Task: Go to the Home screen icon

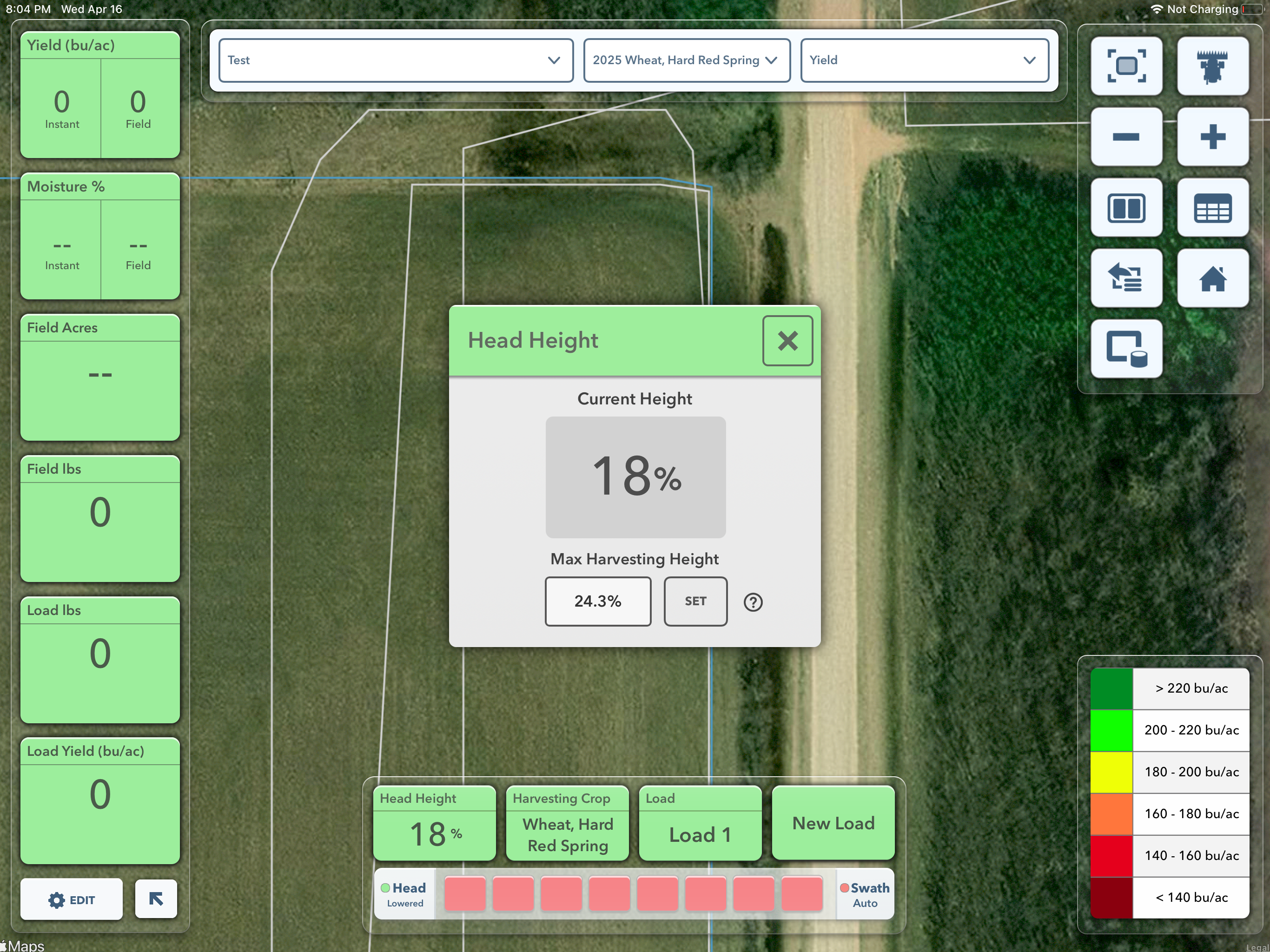Action: [1212, 278]
